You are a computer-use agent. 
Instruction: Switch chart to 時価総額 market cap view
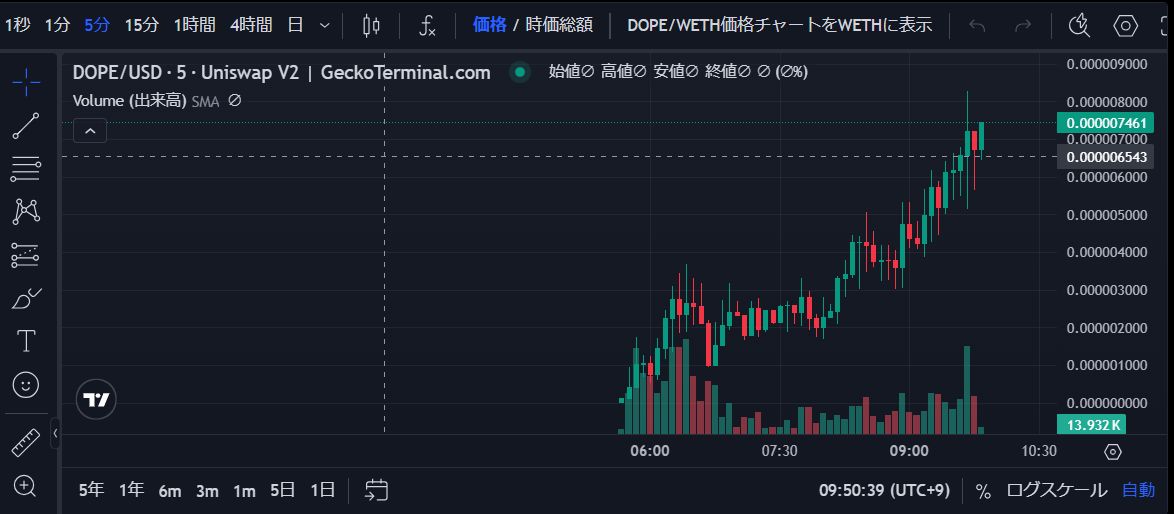point(559,25)
